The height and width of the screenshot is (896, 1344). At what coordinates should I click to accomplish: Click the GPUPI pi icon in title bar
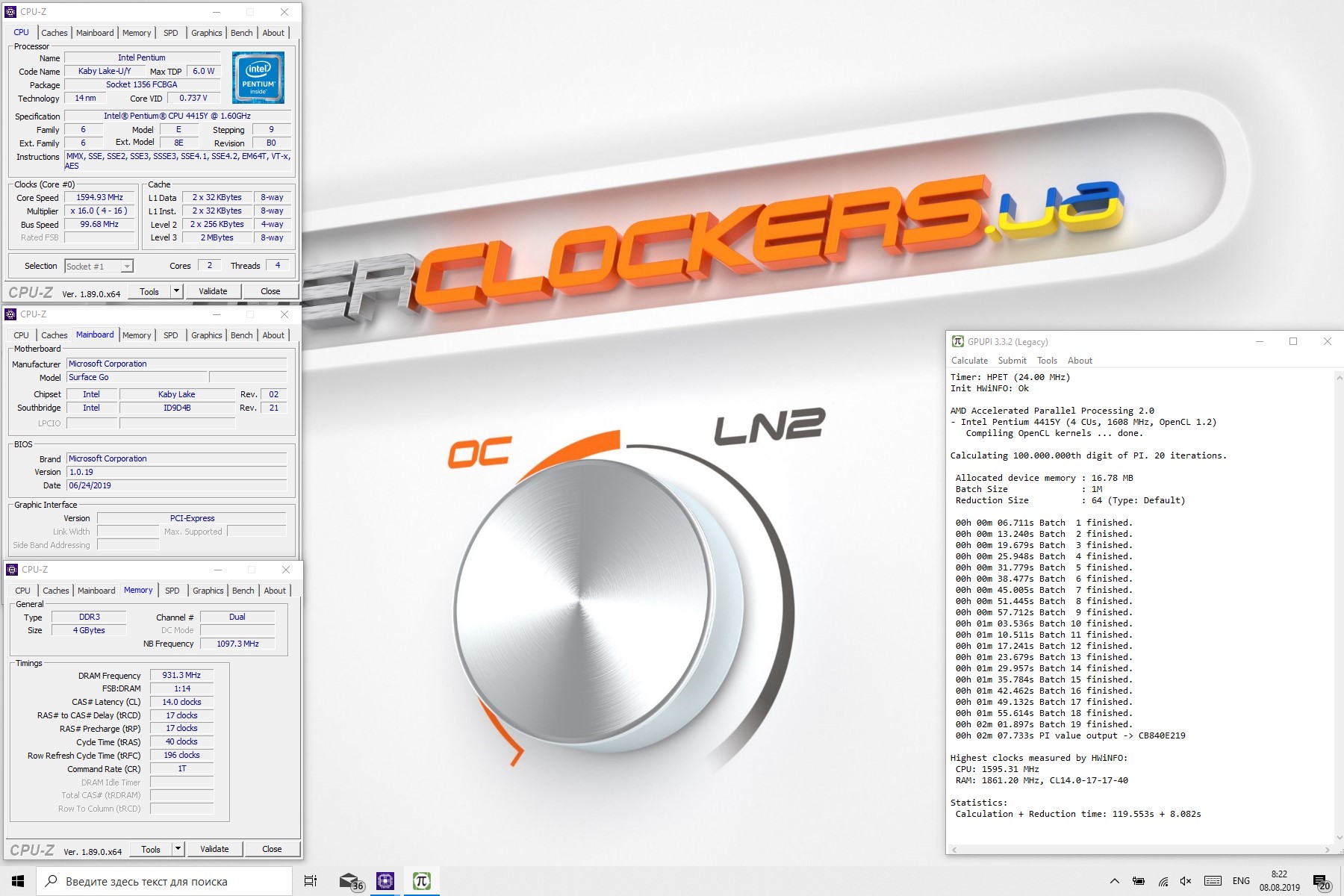[957, 341]
